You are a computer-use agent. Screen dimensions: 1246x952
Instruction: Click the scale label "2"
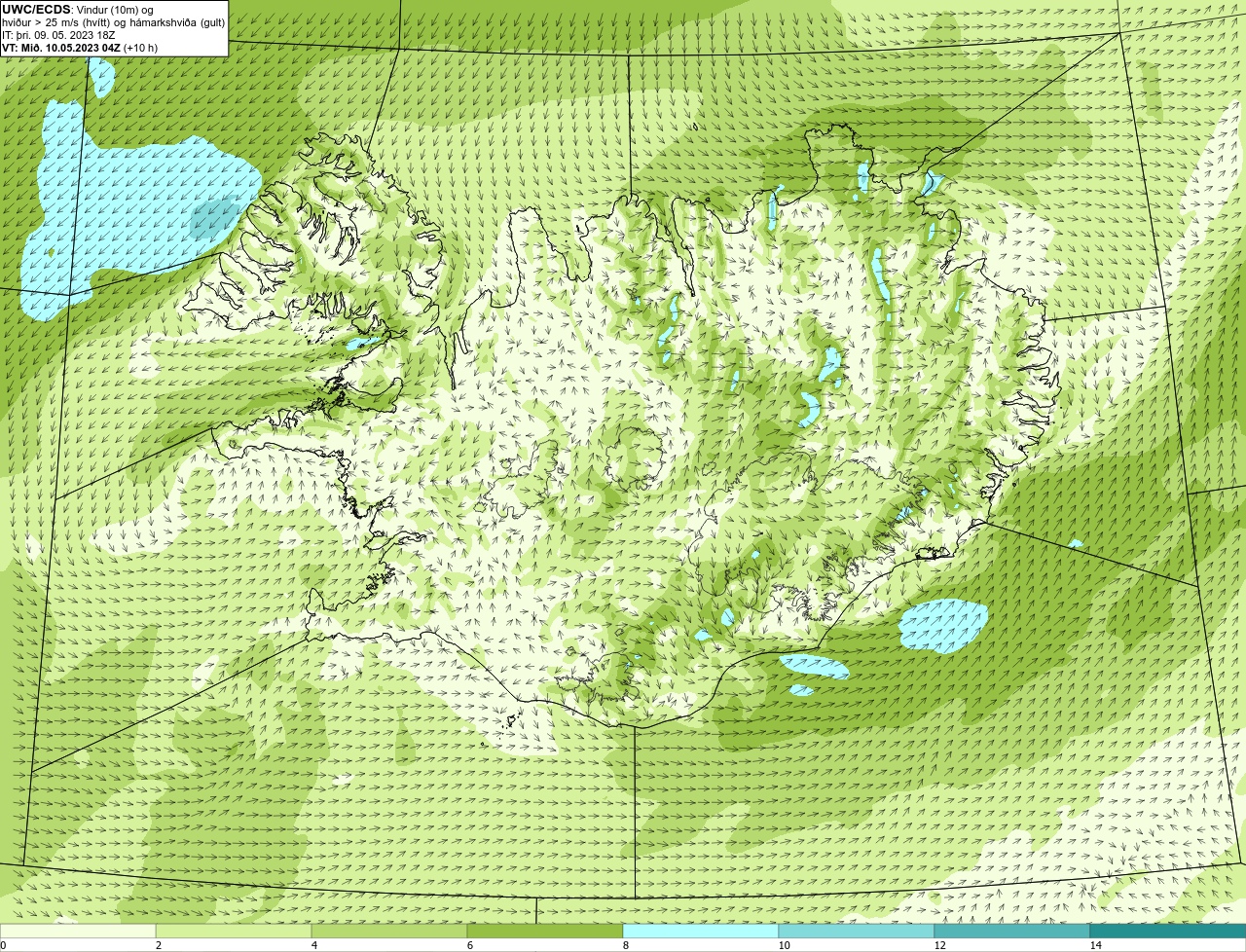click(158, 945)
